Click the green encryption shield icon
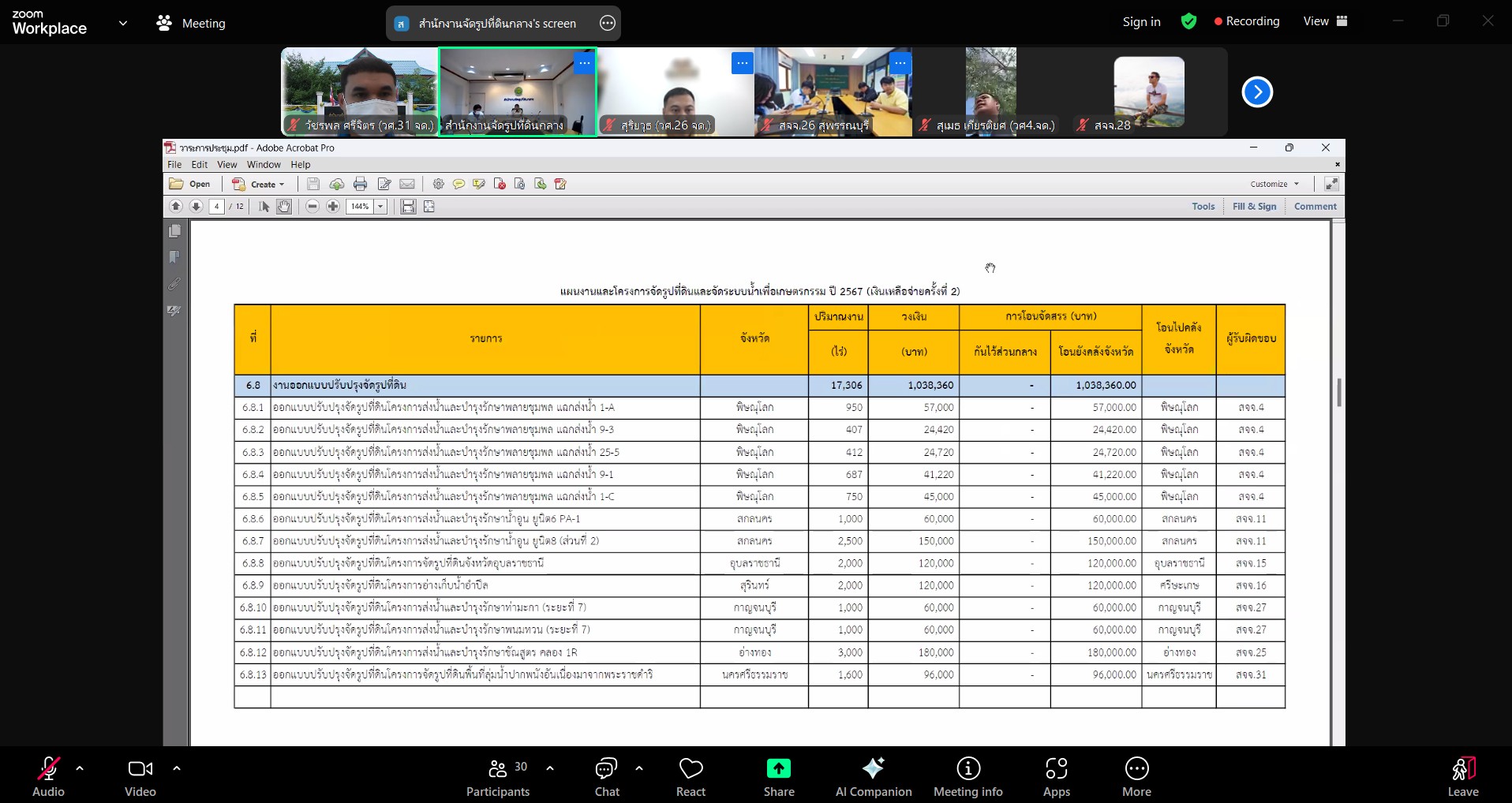This screenshot has width=1512, height=803. 1188,21
